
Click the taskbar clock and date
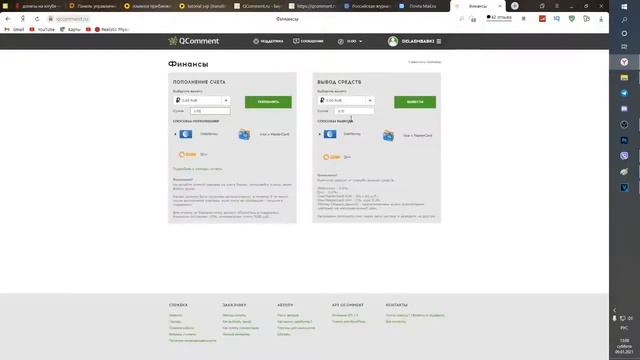(x=624, y=346)
